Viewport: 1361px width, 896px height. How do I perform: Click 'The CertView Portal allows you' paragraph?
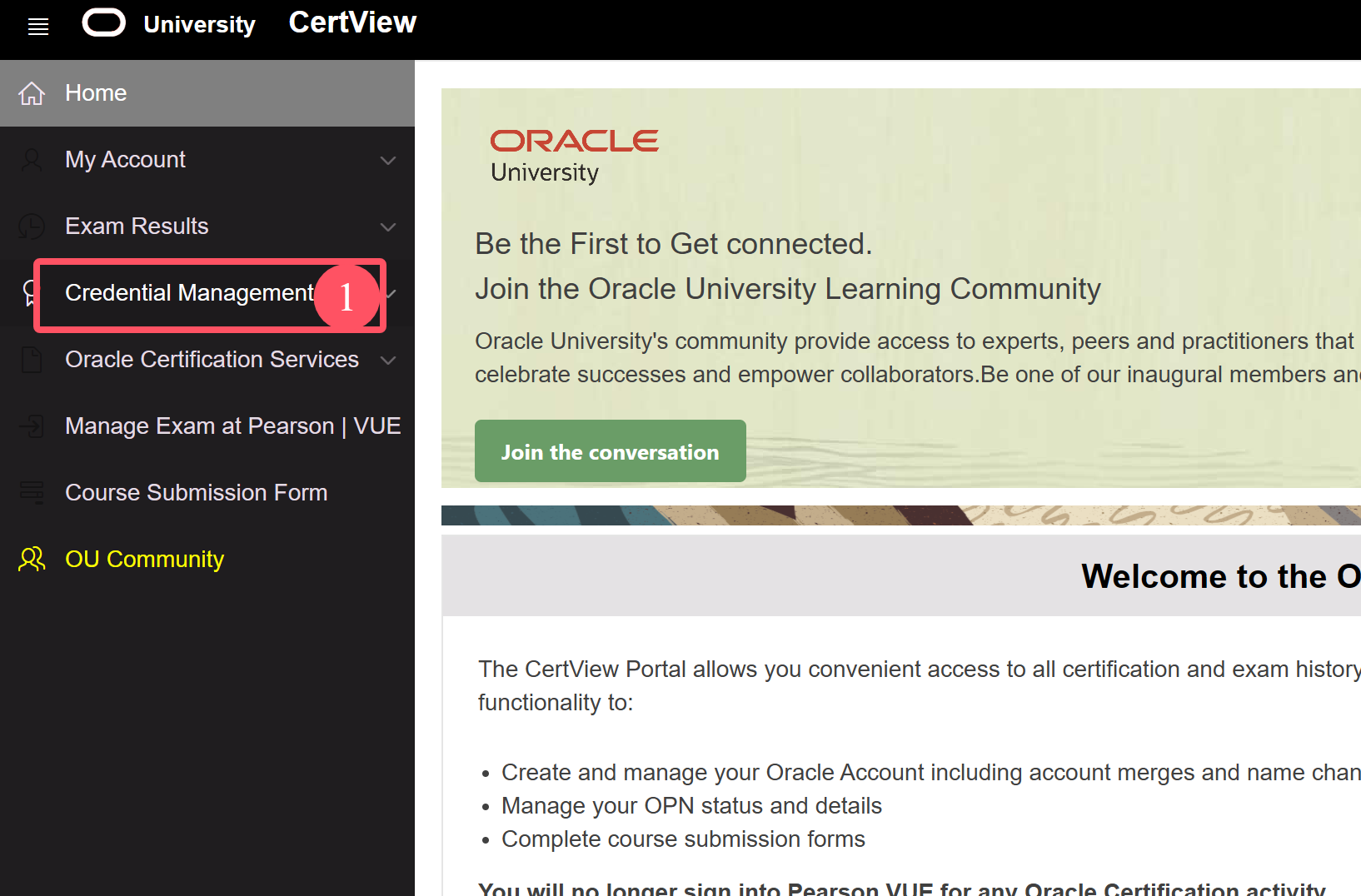click(920, 685)
